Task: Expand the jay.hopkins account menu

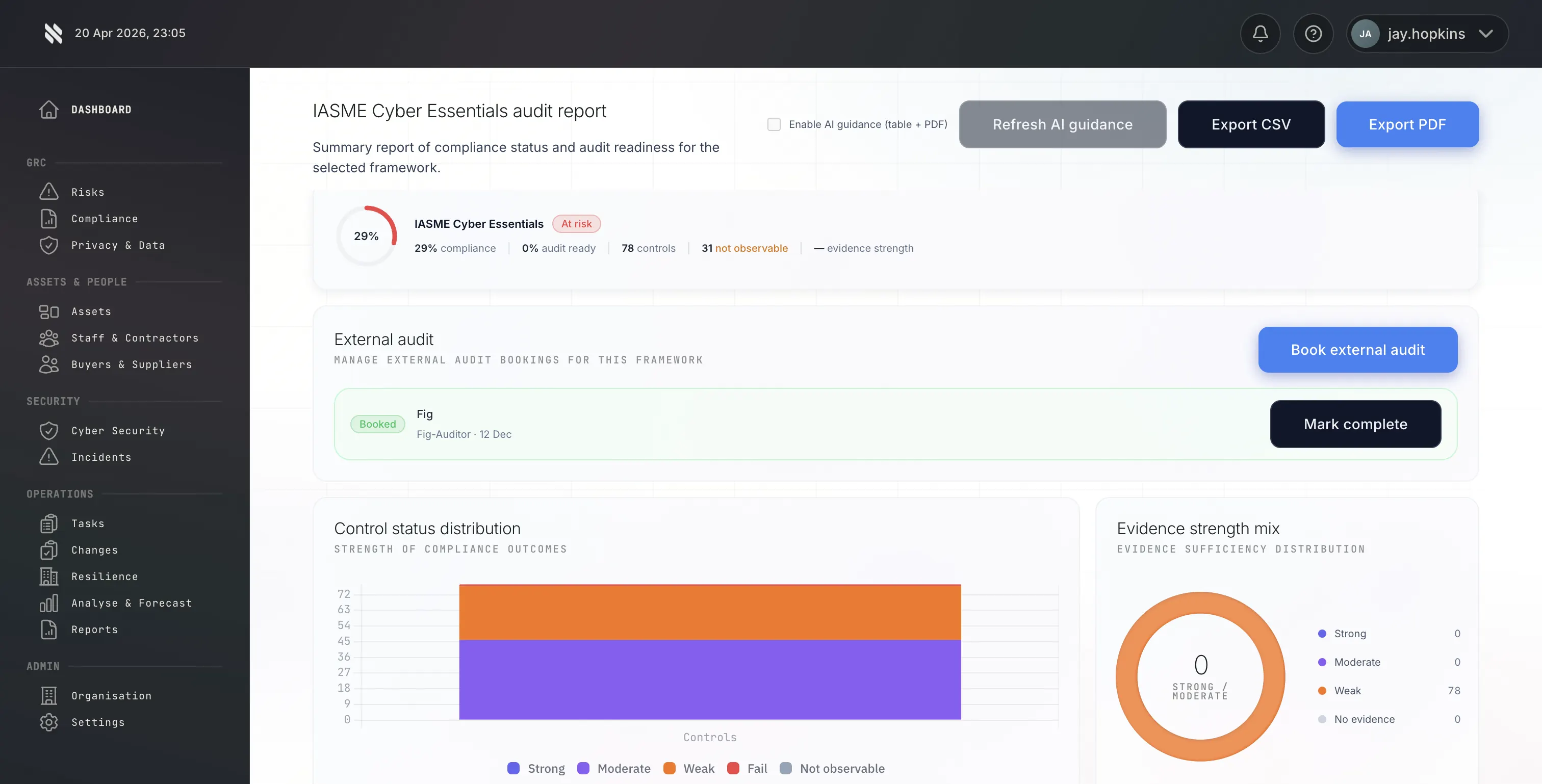Action: (1427, 34)
